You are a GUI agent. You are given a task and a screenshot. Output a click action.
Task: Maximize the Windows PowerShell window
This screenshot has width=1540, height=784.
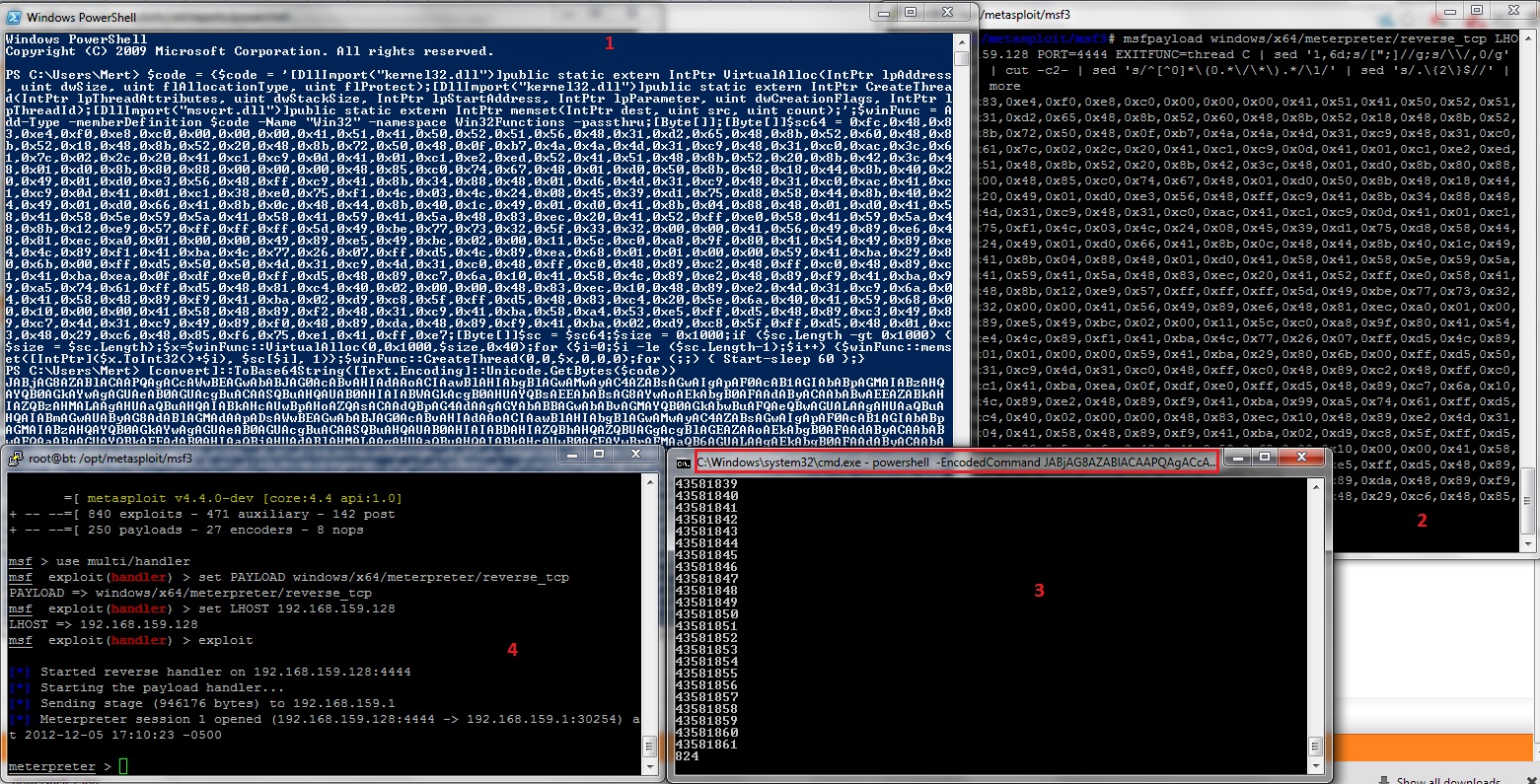tap(912, 13)
